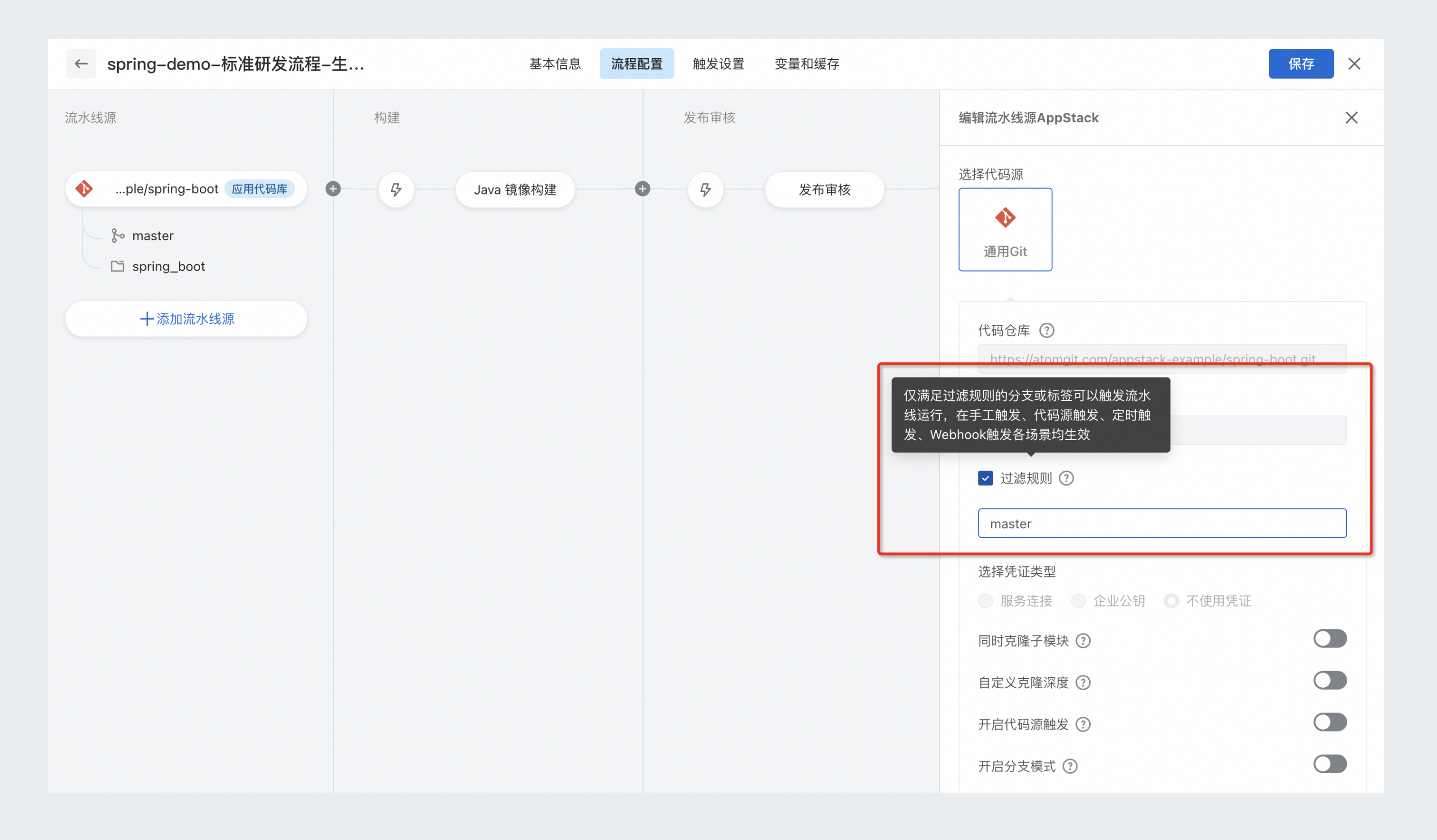Select the ...ple/spring-boot source node

coord(187,189)
